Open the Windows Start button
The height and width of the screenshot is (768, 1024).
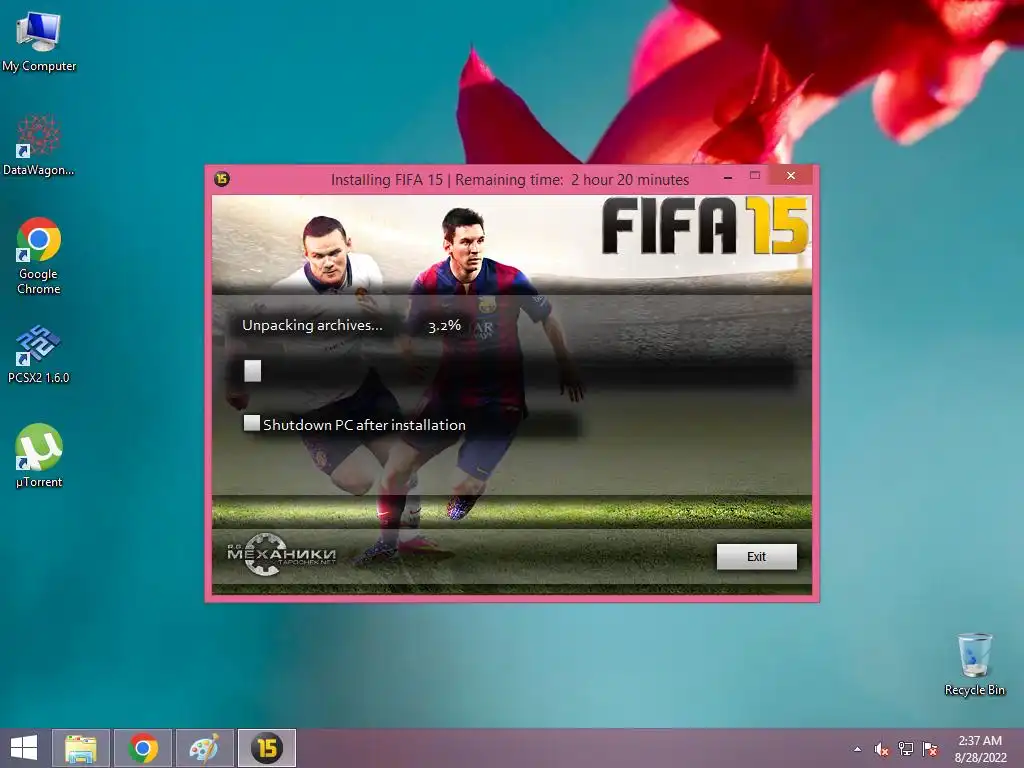[x=24, y=748]
